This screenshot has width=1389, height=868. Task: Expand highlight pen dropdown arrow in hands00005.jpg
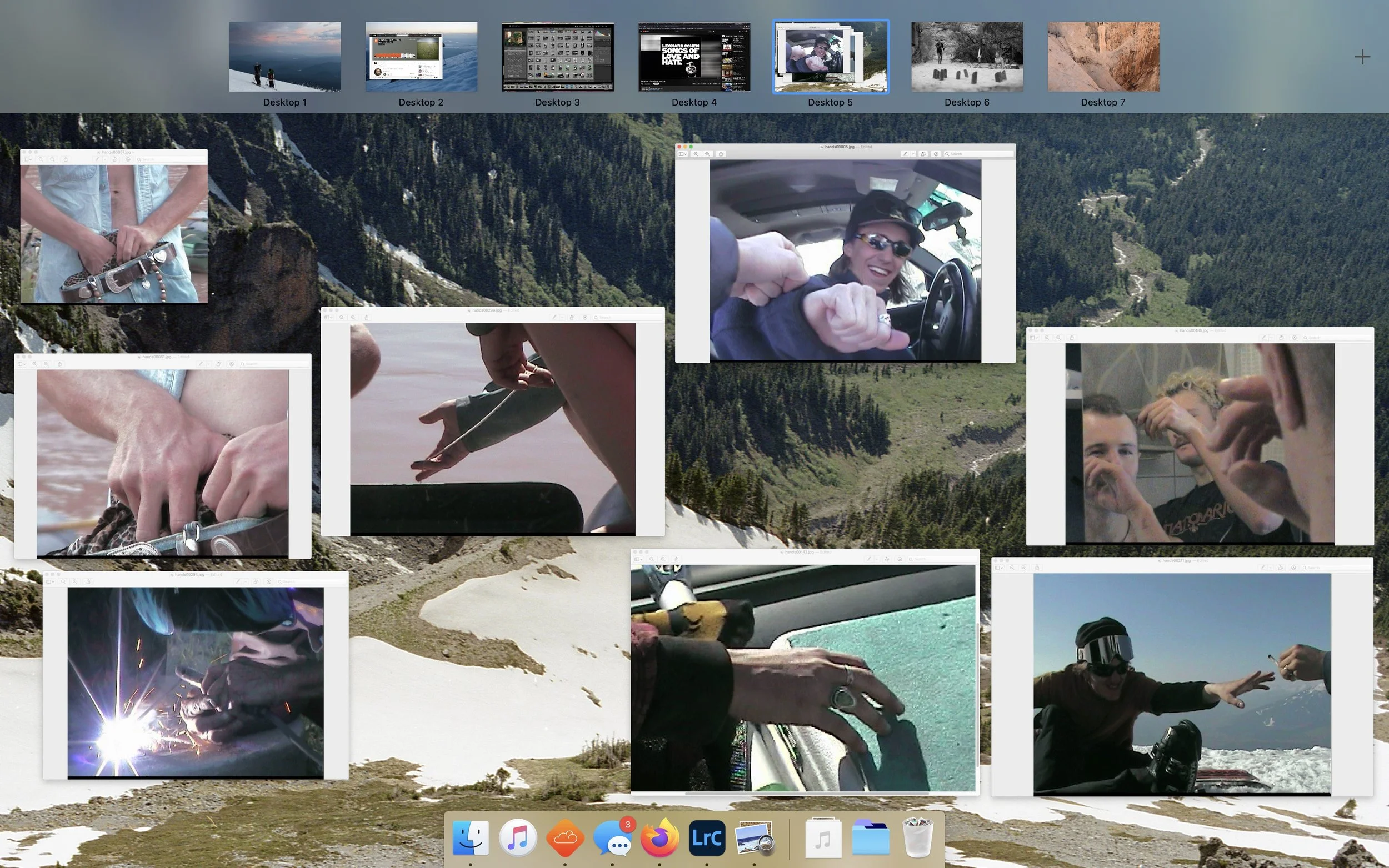click(913, 154)
